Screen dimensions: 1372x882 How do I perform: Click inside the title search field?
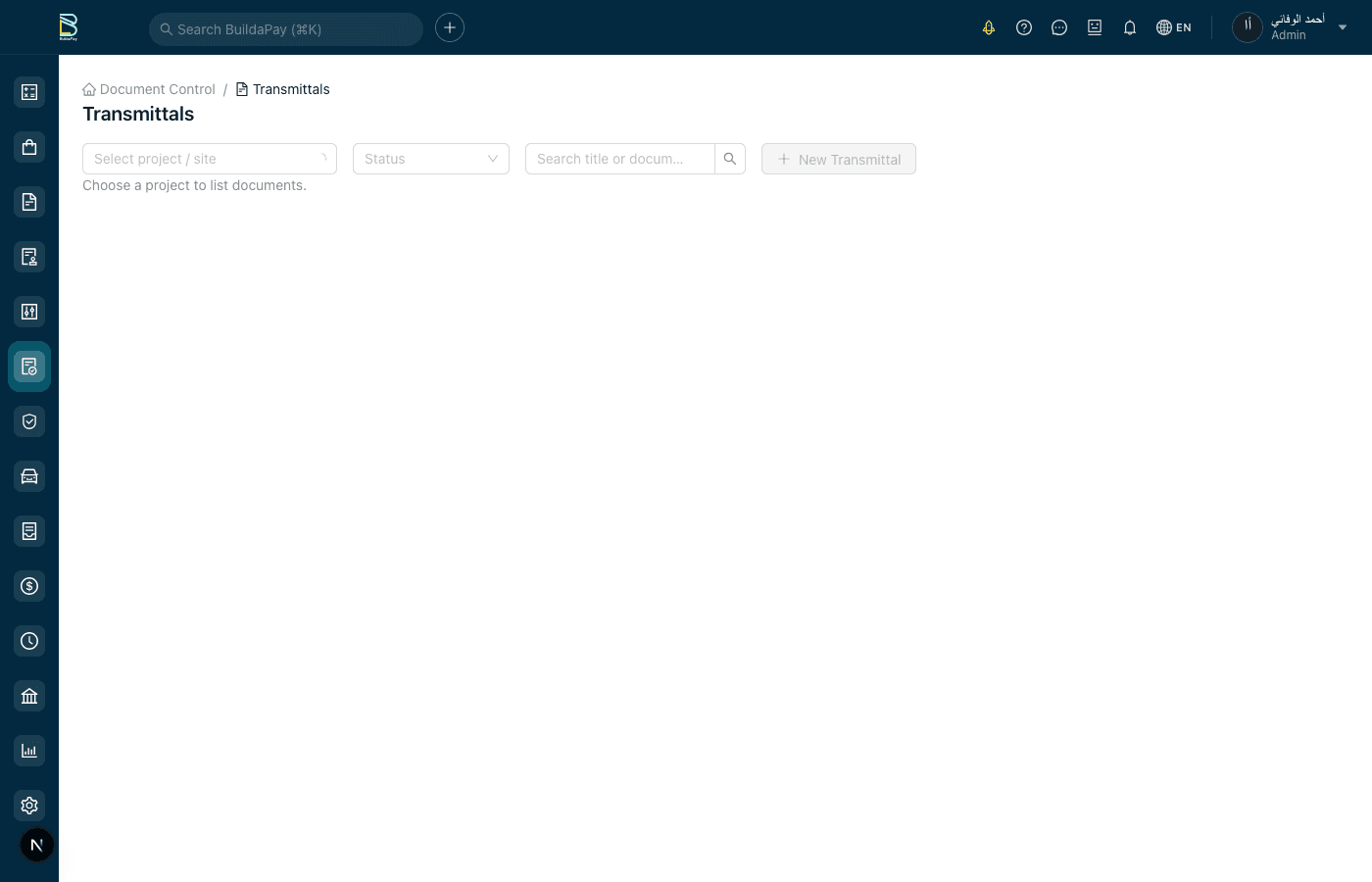coord(620,158)
